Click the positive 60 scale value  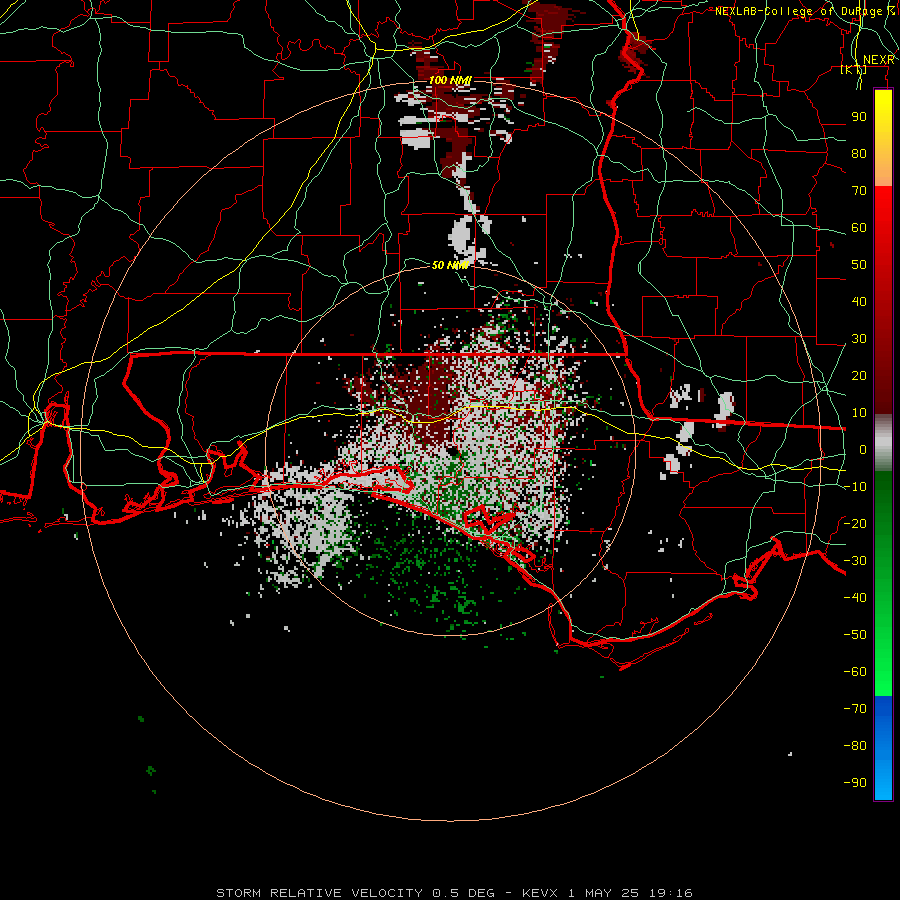[859, 227]
